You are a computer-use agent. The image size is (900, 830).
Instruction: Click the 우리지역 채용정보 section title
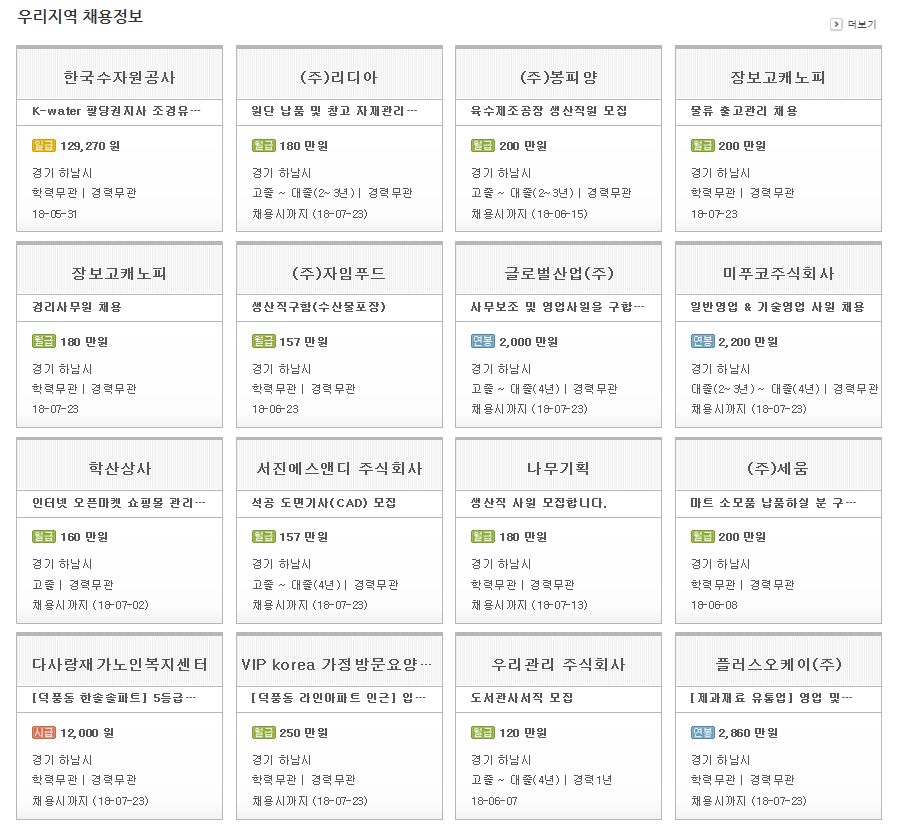point(80,17)
